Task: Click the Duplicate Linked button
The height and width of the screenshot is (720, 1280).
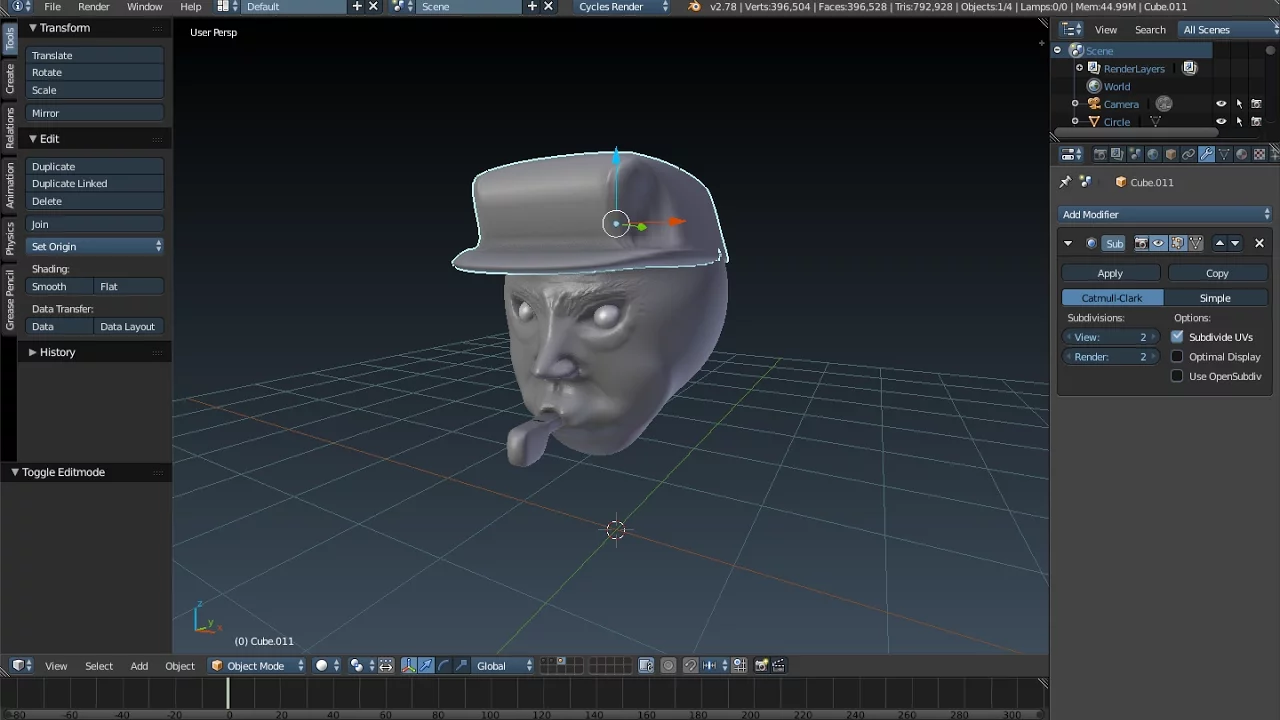Action: coord(96,184)
